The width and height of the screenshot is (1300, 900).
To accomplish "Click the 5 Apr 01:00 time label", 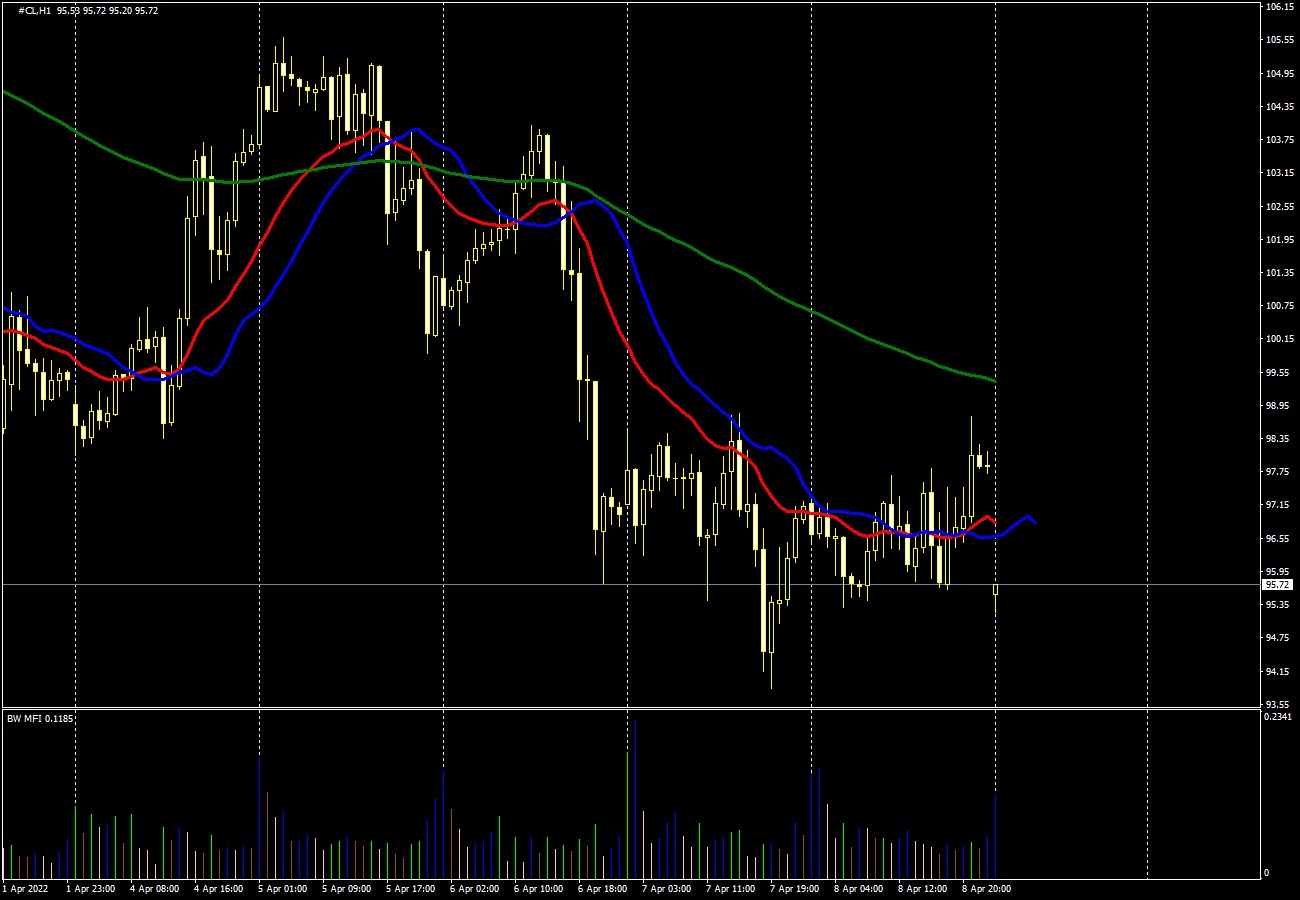I will click(282, 888).
